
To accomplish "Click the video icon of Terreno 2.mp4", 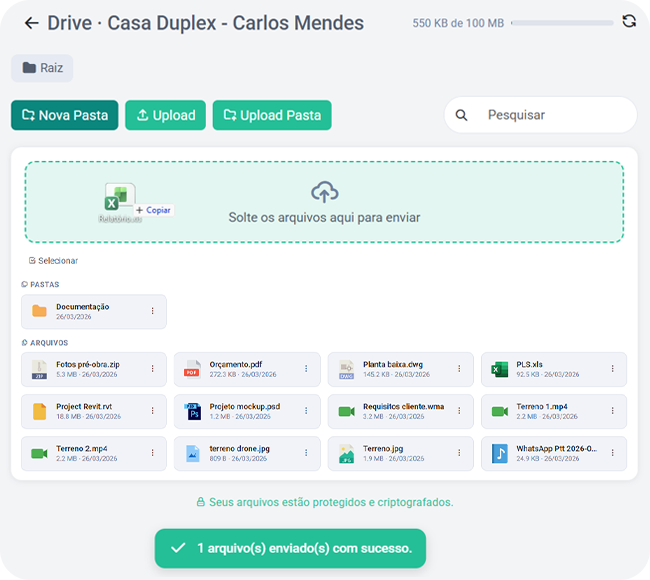I will tap(39, 454).
